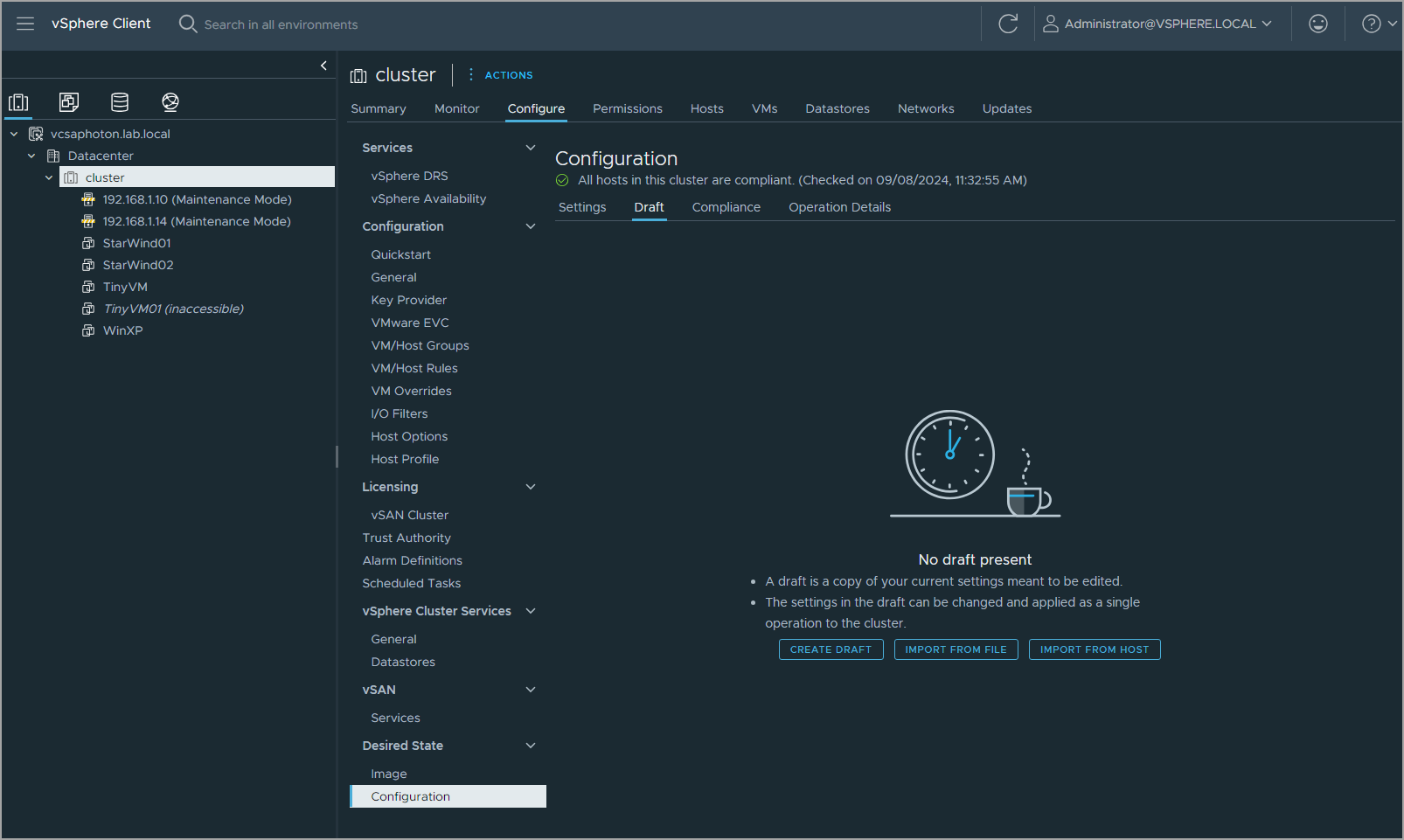This screenshot has height=840, width=1404.
Task: Open the Datastores tab
Action: pyautogui.click(x=838, y=108)
